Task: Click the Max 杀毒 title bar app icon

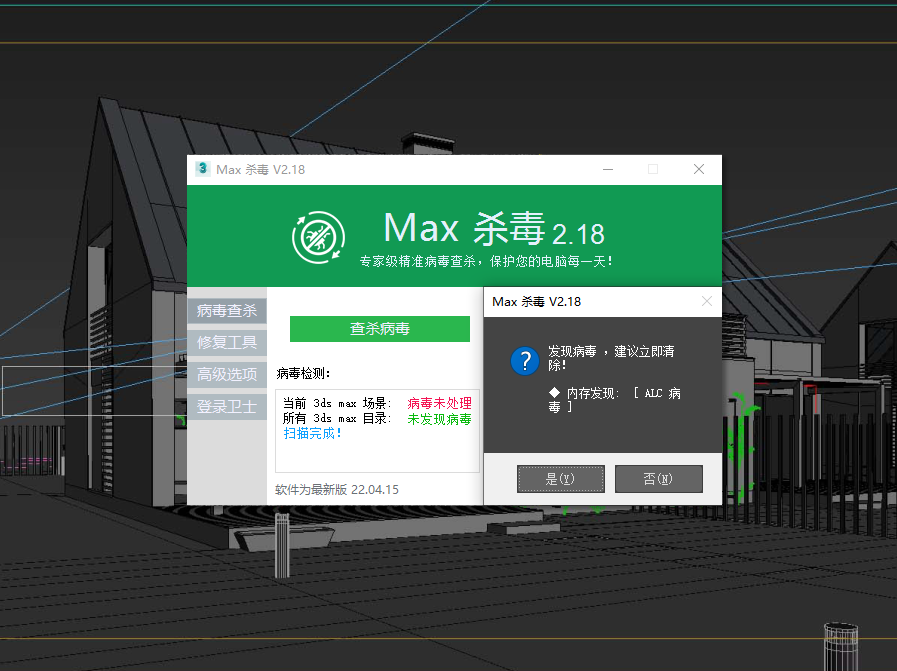Action: coord(203,169)
